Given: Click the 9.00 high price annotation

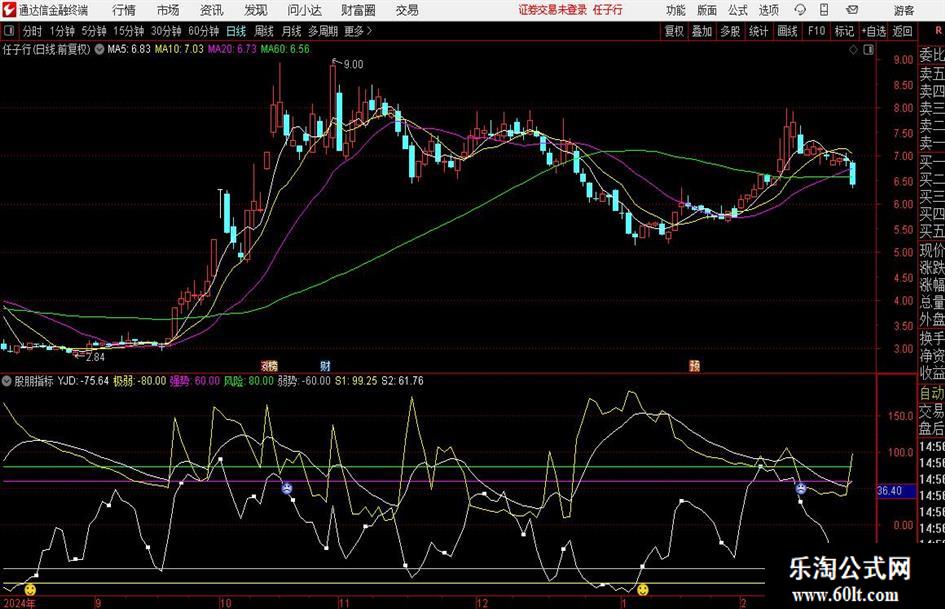Looking at the screenshot, I should coord(353,65).
